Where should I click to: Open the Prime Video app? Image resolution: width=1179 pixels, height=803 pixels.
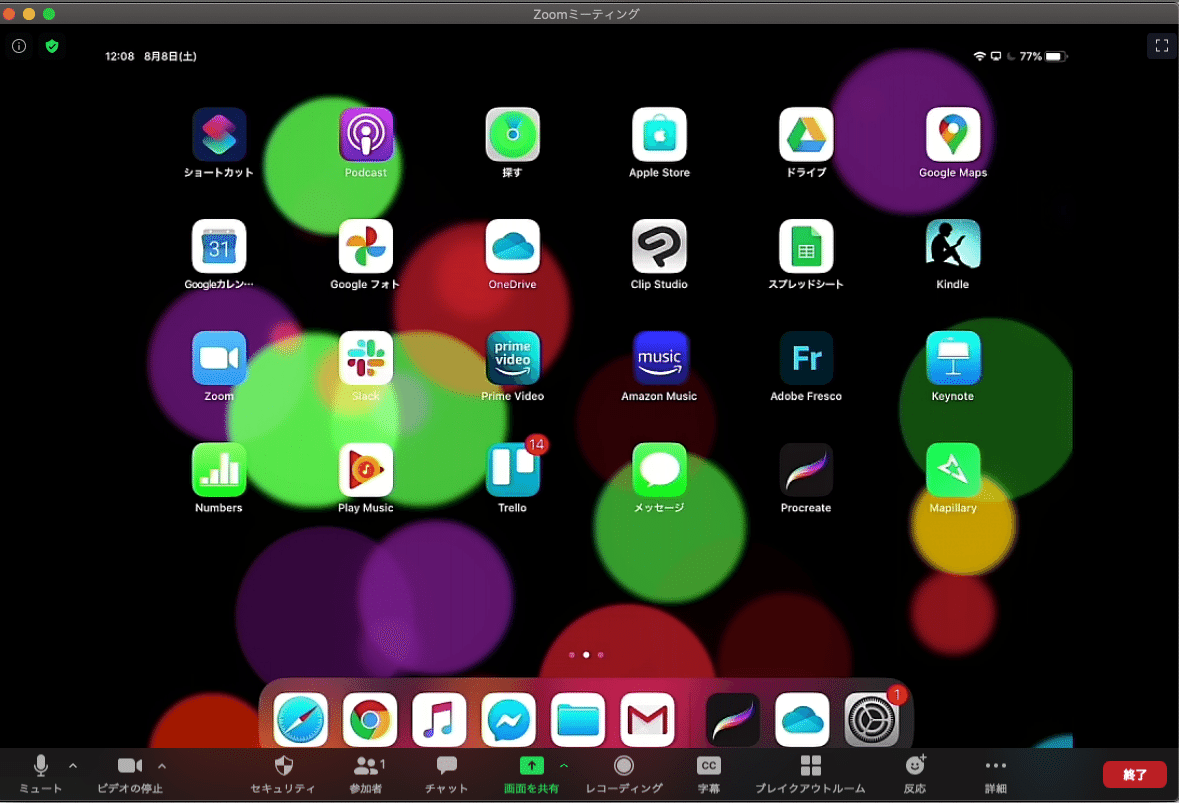click(x=512, y=359)
